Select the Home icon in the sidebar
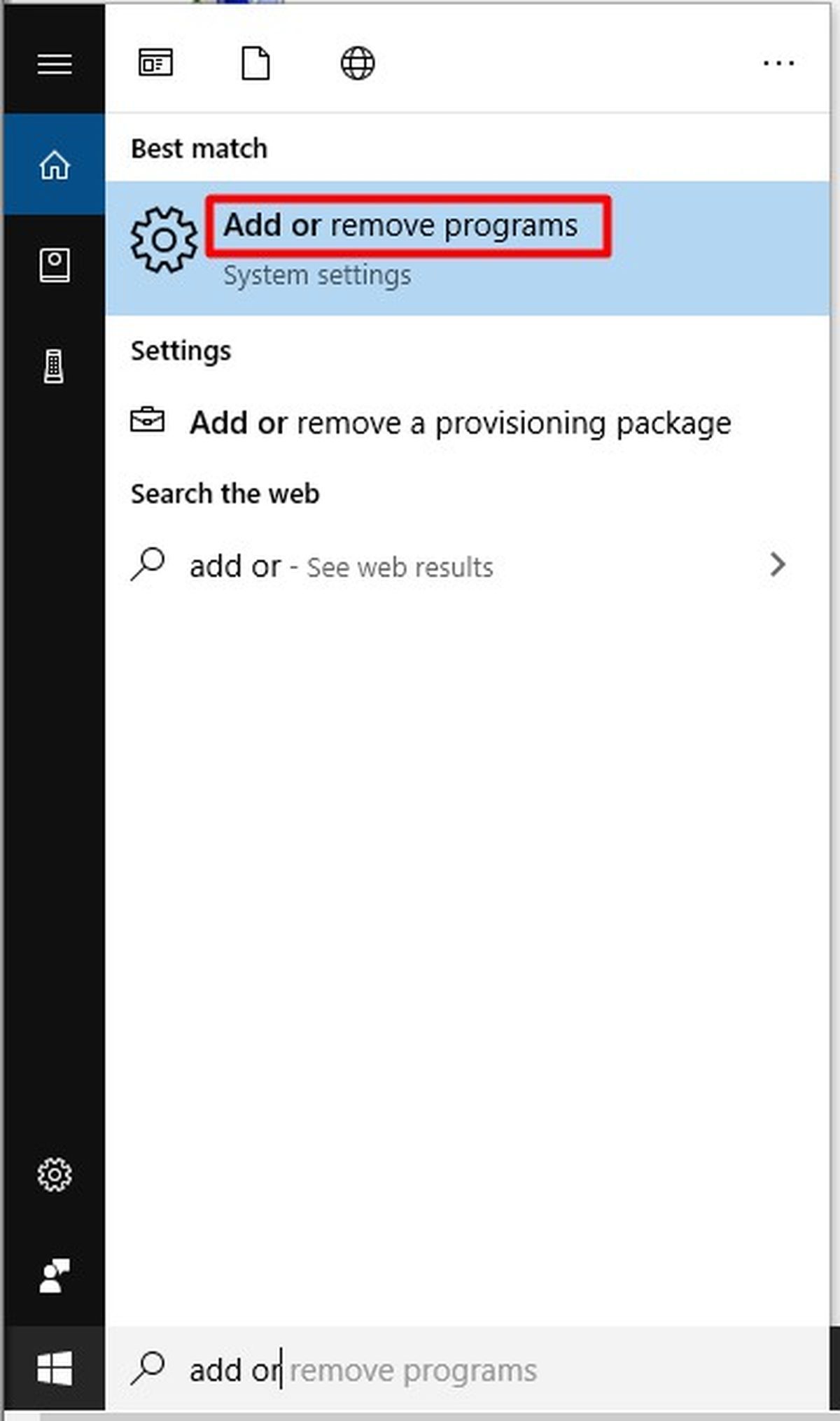This screenshot has width=840, height=1421. click(x=55, y=165)
